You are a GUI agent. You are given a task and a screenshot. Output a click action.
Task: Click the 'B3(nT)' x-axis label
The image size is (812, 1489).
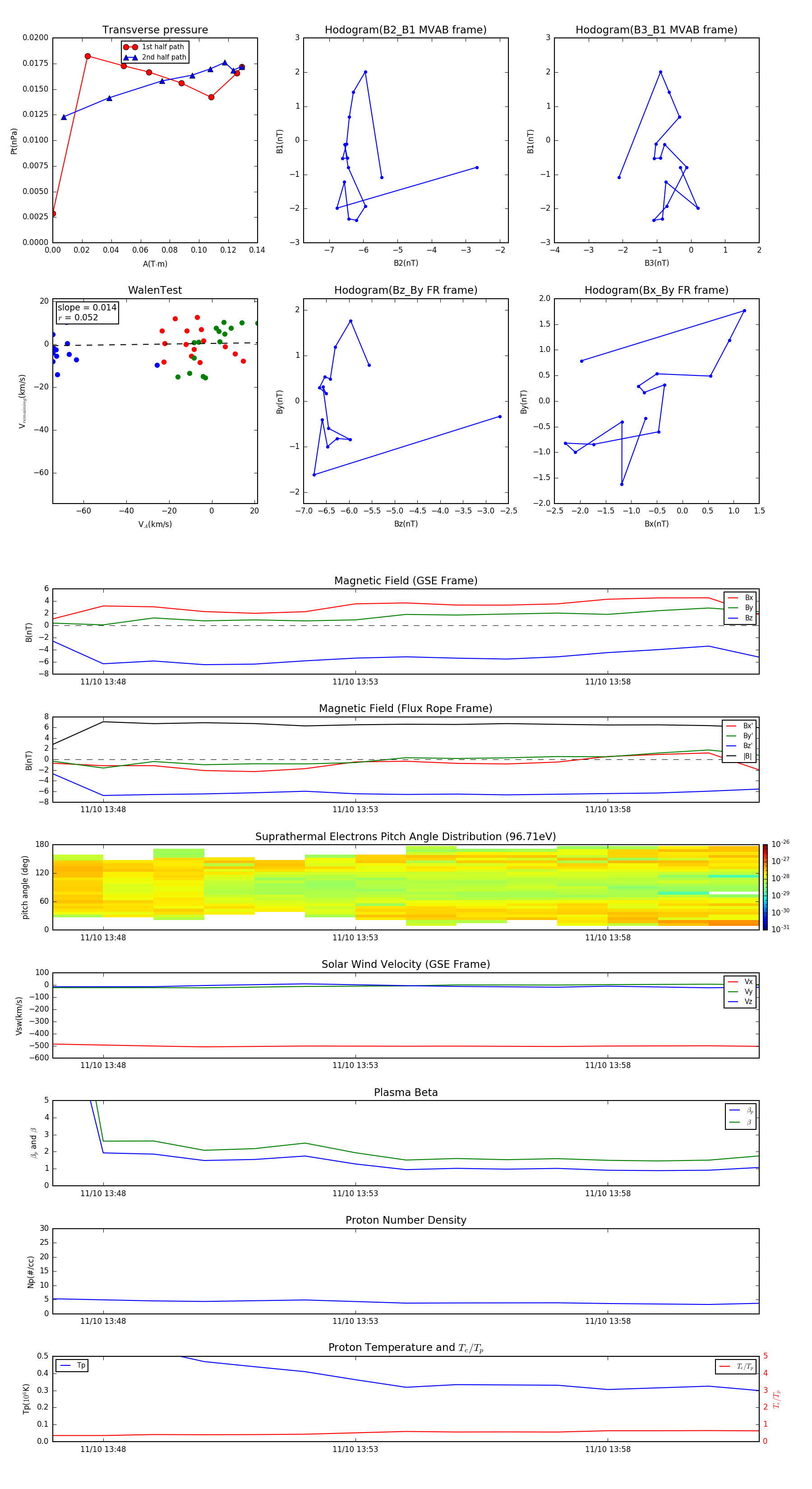(x=656, y=263)
